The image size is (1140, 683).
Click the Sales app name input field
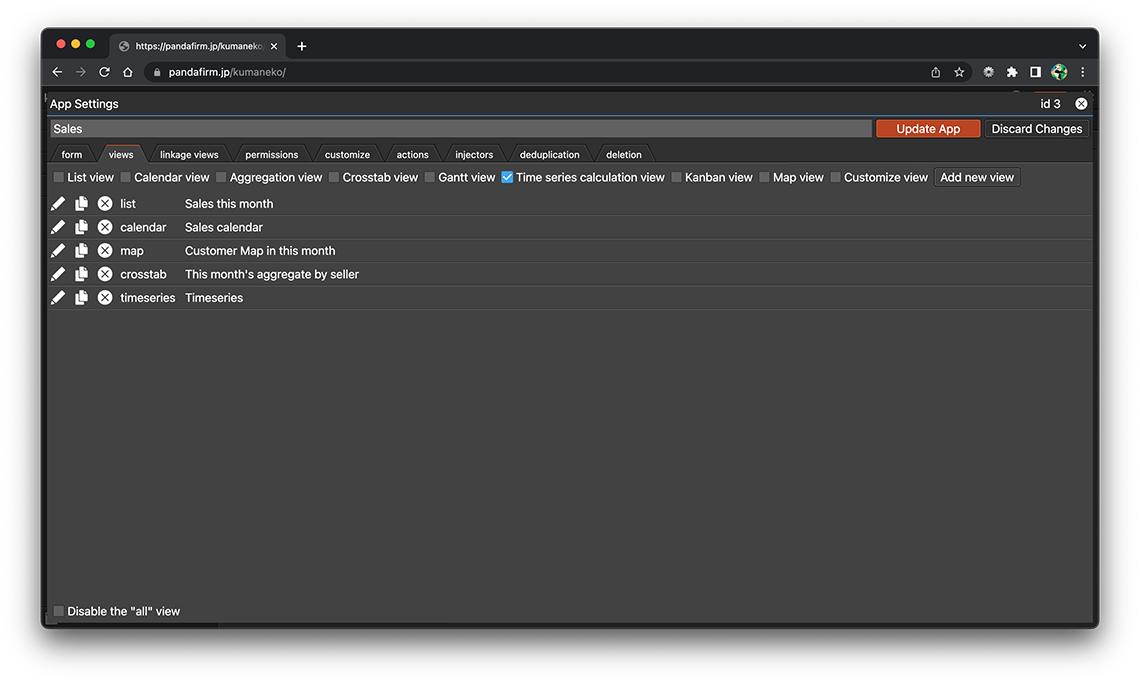pos(460,129)
